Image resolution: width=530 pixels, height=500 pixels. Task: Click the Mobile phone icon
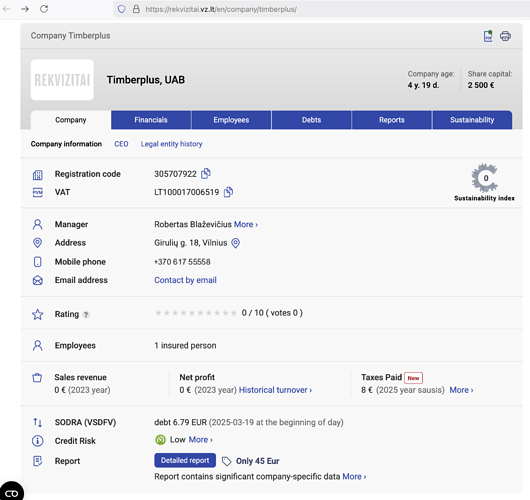[x=38, y=262]
